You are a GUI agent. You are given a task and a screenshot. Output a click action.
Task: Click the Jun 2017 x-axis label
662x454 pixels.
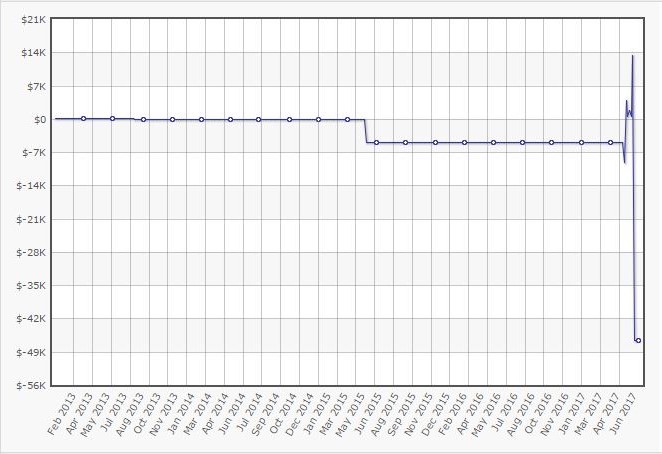click(624, 414)
